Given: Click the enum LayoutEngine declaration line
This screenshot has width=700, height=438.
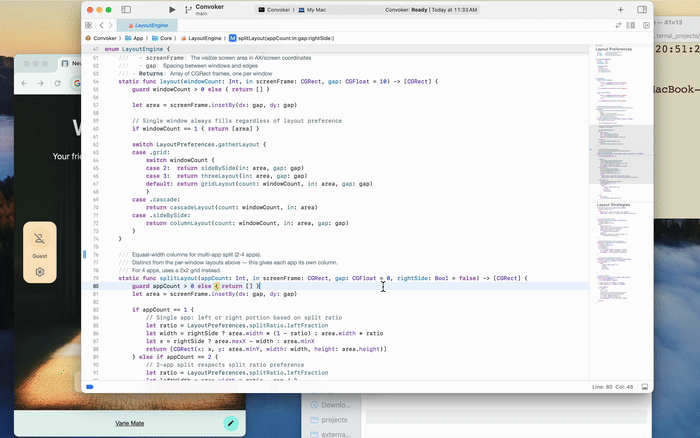Looking at the screenshot, I should coord(138,49).
